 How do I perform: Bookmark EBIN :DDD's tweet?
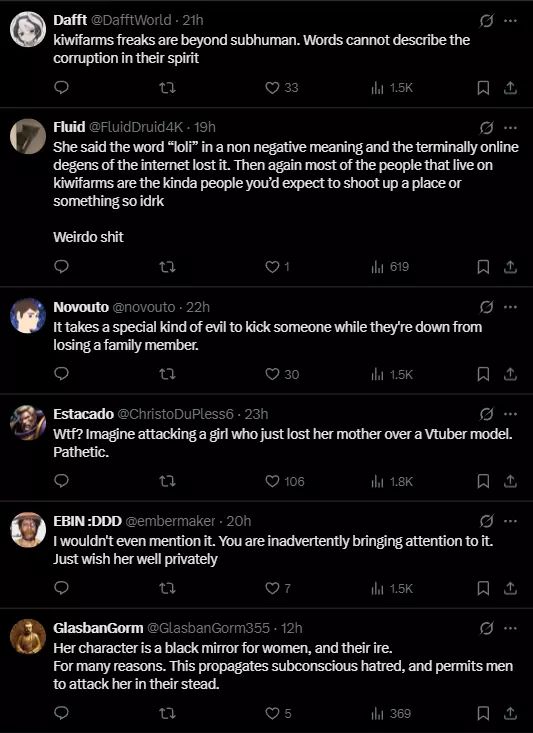pyautogui.click(x=483, y=588)
